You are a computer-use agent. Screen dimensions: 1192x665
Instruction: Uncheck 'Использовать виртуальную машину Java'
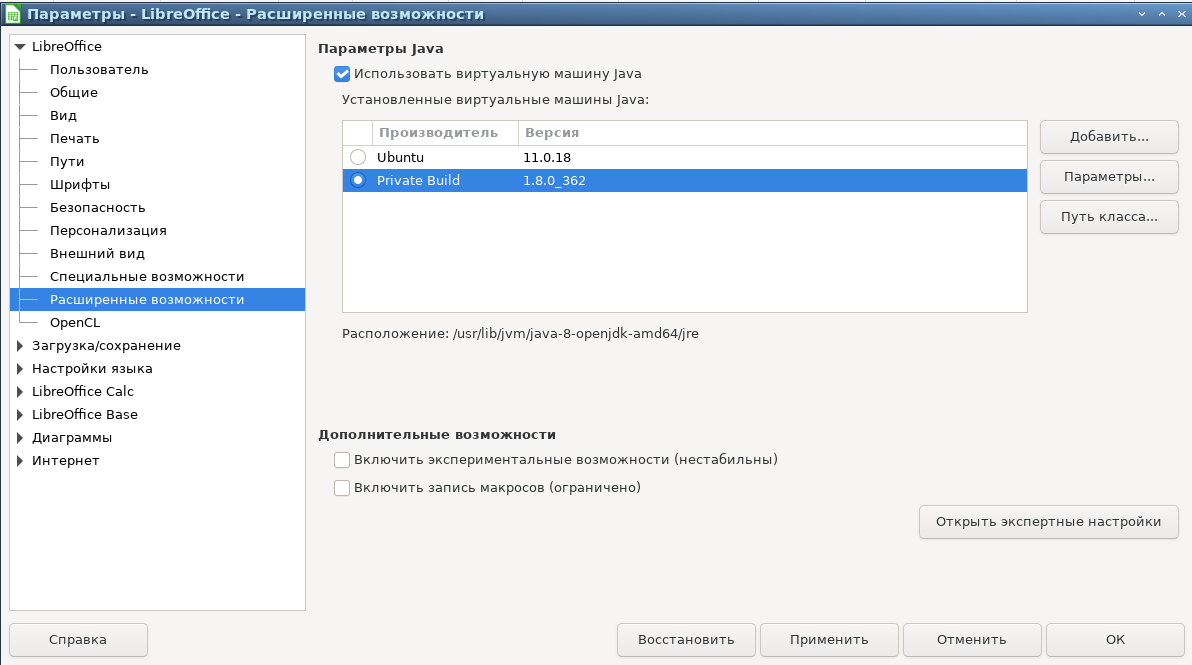342,74
